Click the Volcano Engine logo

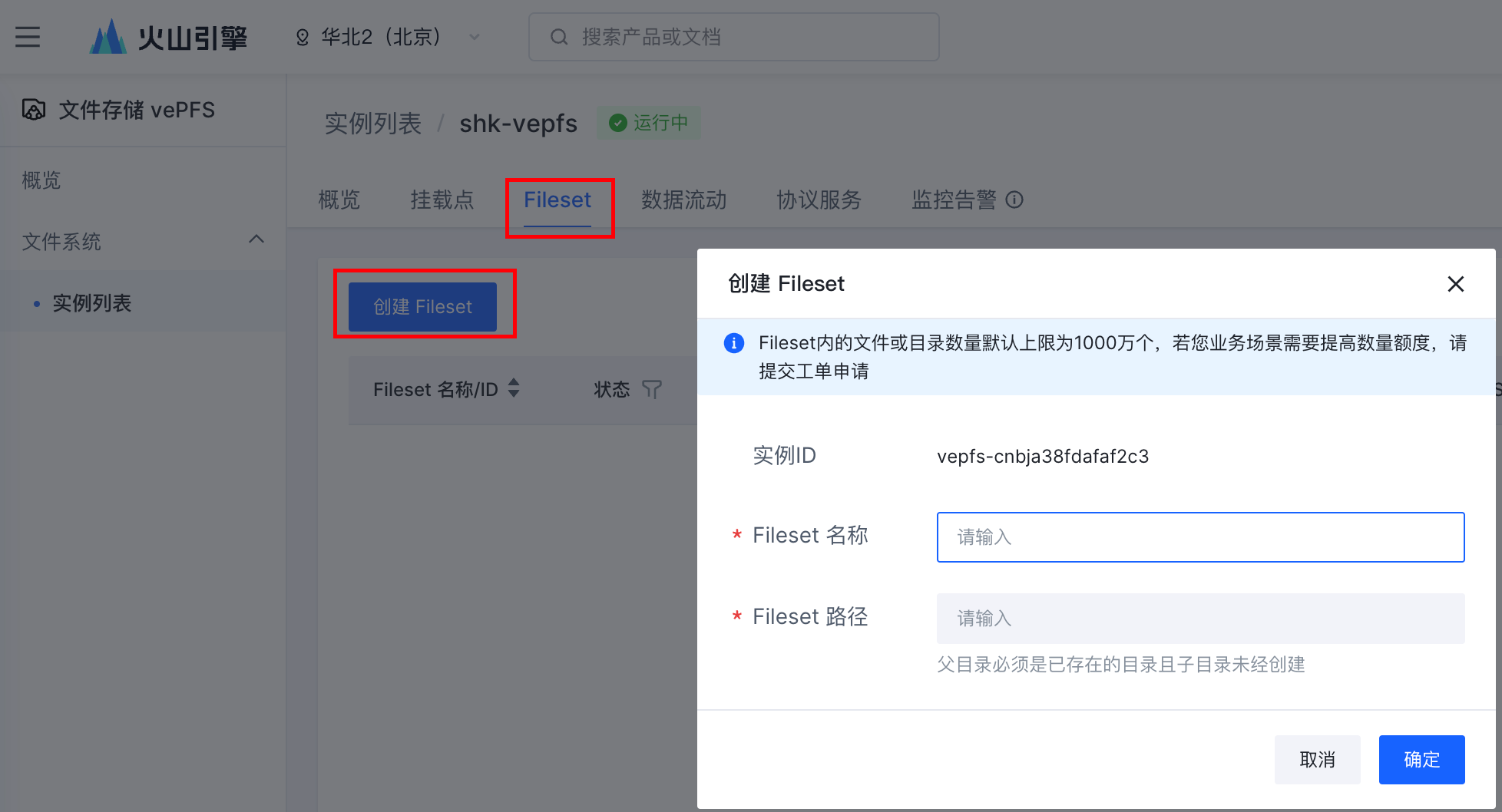click(x=168, y=37)
